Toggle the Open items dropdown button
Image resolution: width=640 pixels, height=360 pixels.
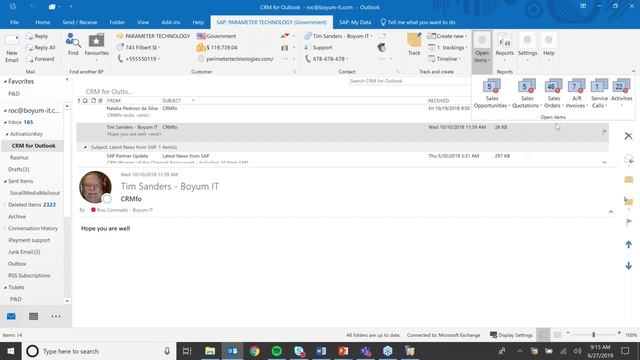tap(482, 52)
